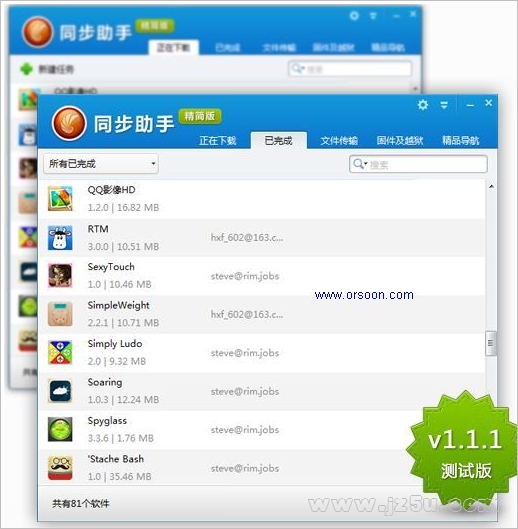The image size is (518, 529).
Task: Focus the search field in front window
Action: [x=418, y=164]
